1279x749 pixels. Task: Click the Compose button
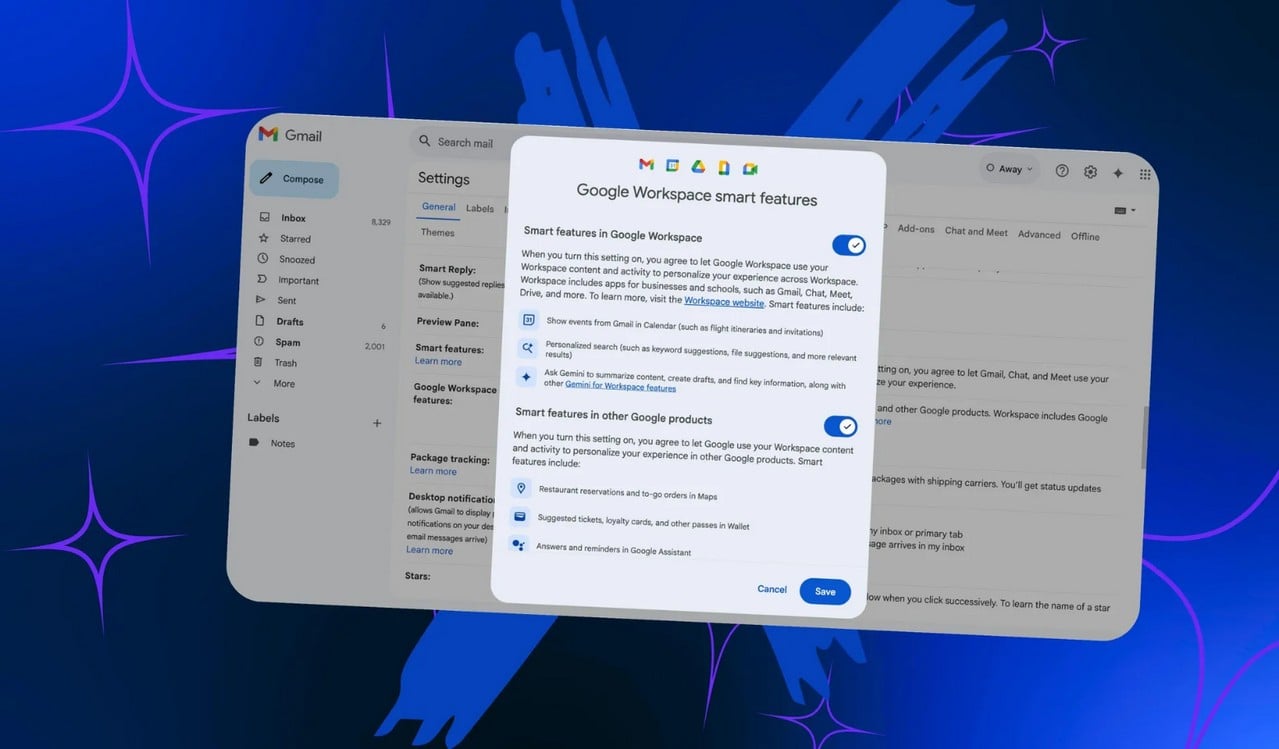pyautogui.click(x=294, y=179)
